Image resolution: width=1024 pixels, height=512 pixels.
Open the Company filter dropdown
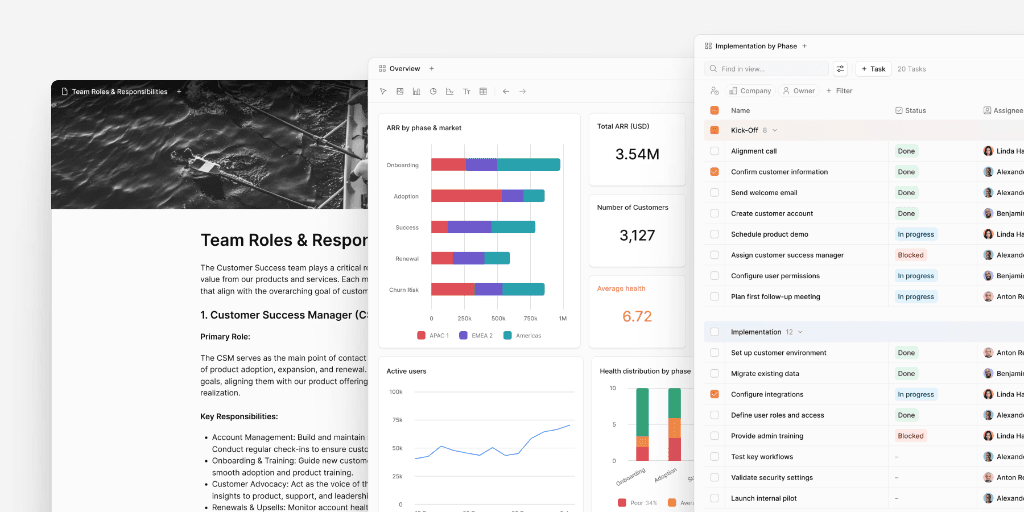click(x=750, y=91)
